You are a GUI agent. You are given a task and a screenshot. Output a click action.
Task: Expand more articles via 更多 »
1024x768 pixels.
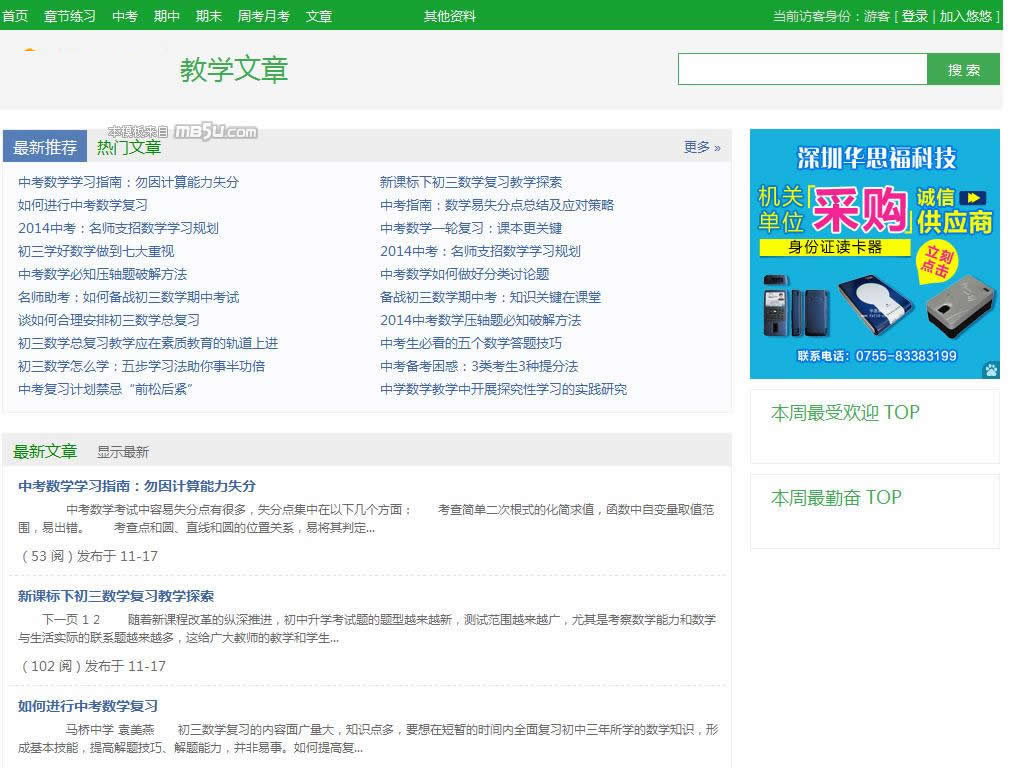tap(701, 147)
